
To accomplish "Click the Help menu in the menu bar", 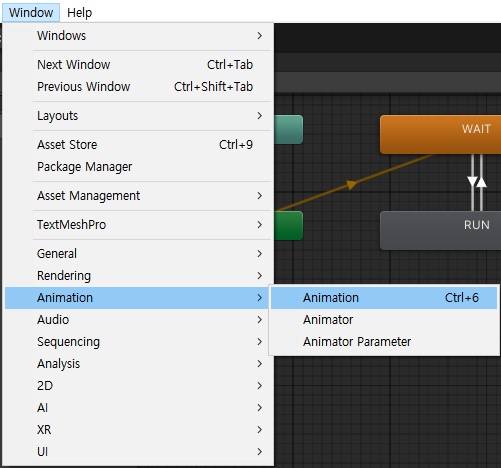I will click(79, 13).
